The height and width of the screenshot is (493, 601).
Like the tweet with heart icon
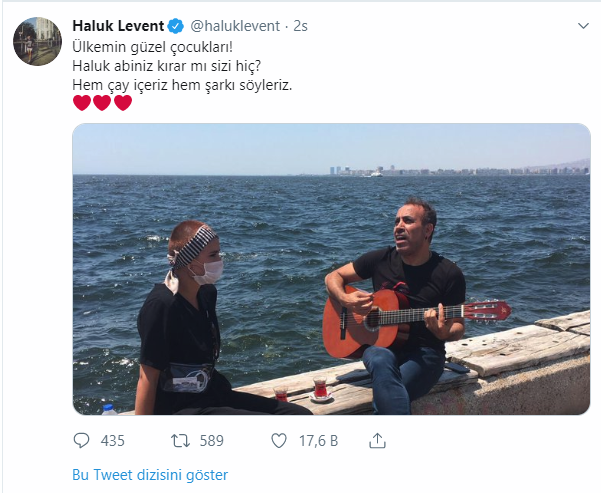[279, 440]
